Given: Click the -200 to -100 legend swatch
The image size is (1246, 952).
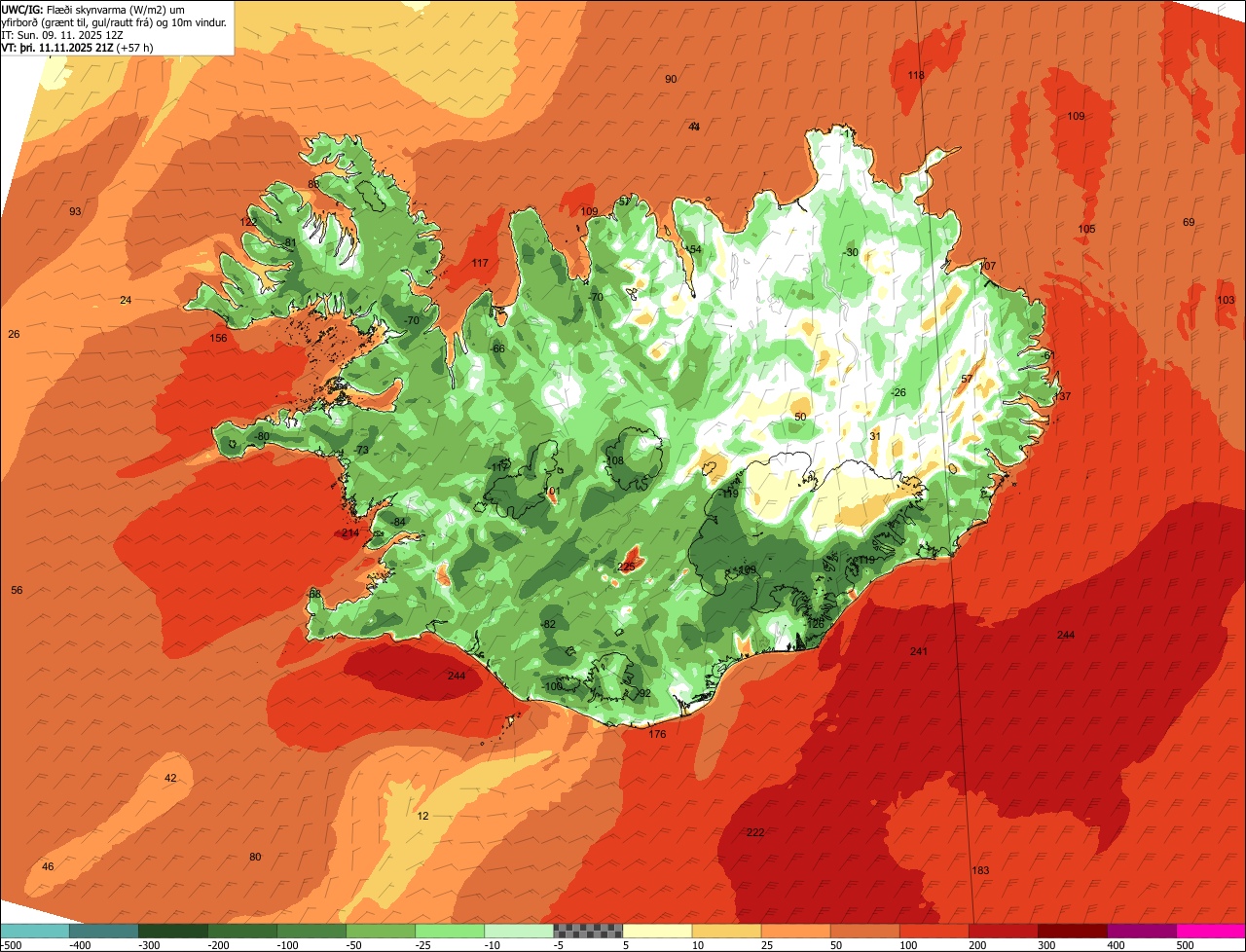Looking at the screenshot, I should [x=241, y=931].
